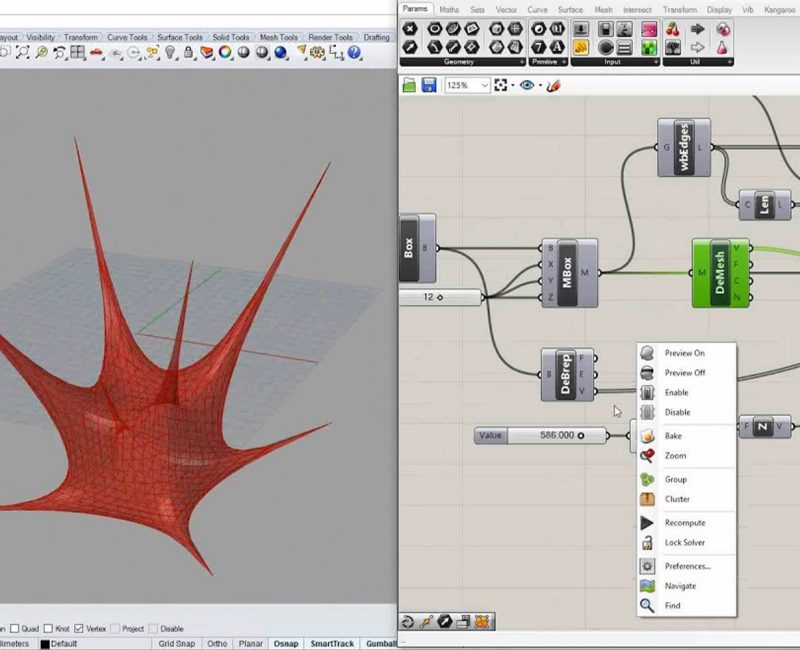Select the MBox component on canvas
800x650 pixels.
coord(569,273)
